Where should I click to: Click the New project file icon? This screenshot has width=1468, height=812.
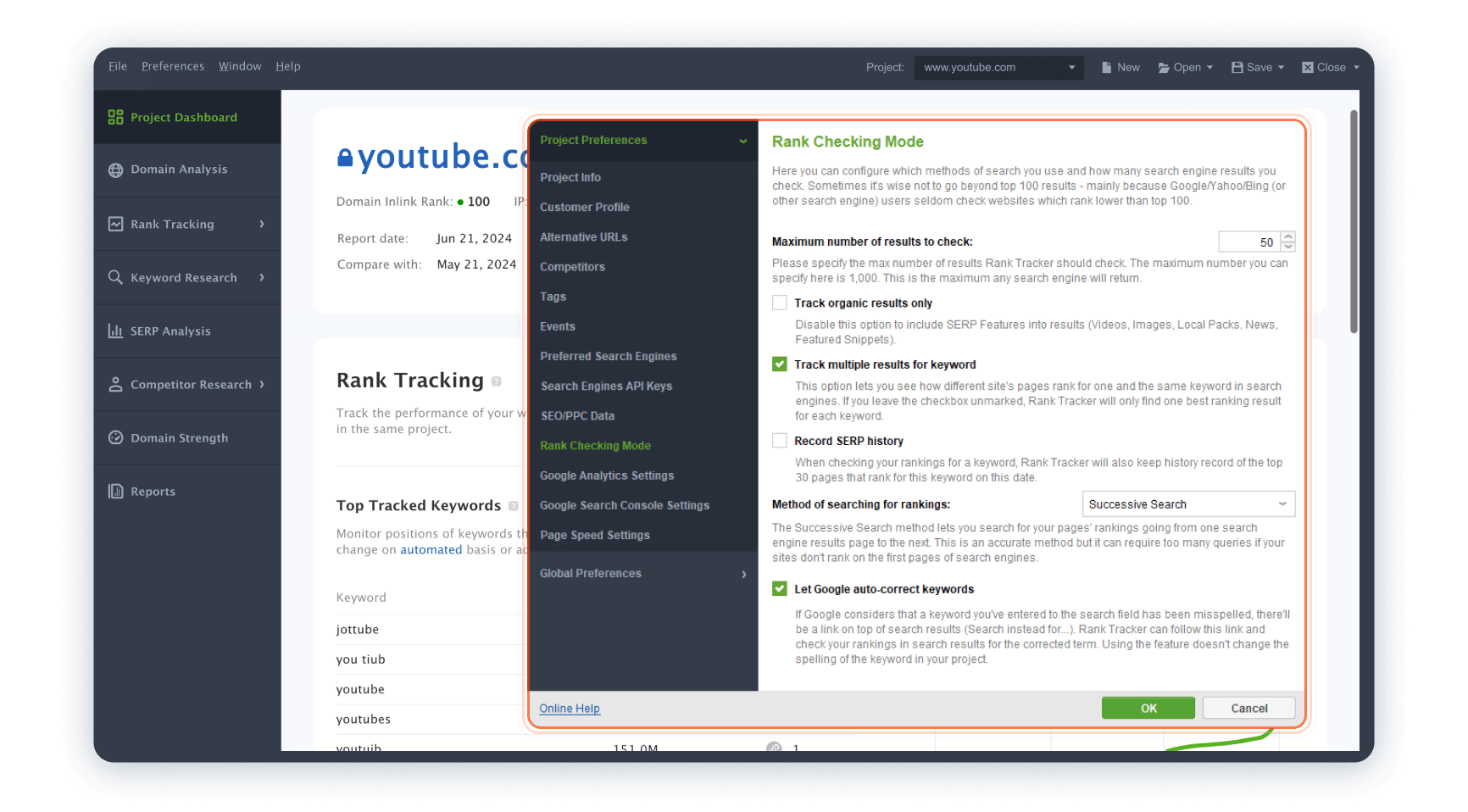pyautogui.click(x=1106, y=67)
